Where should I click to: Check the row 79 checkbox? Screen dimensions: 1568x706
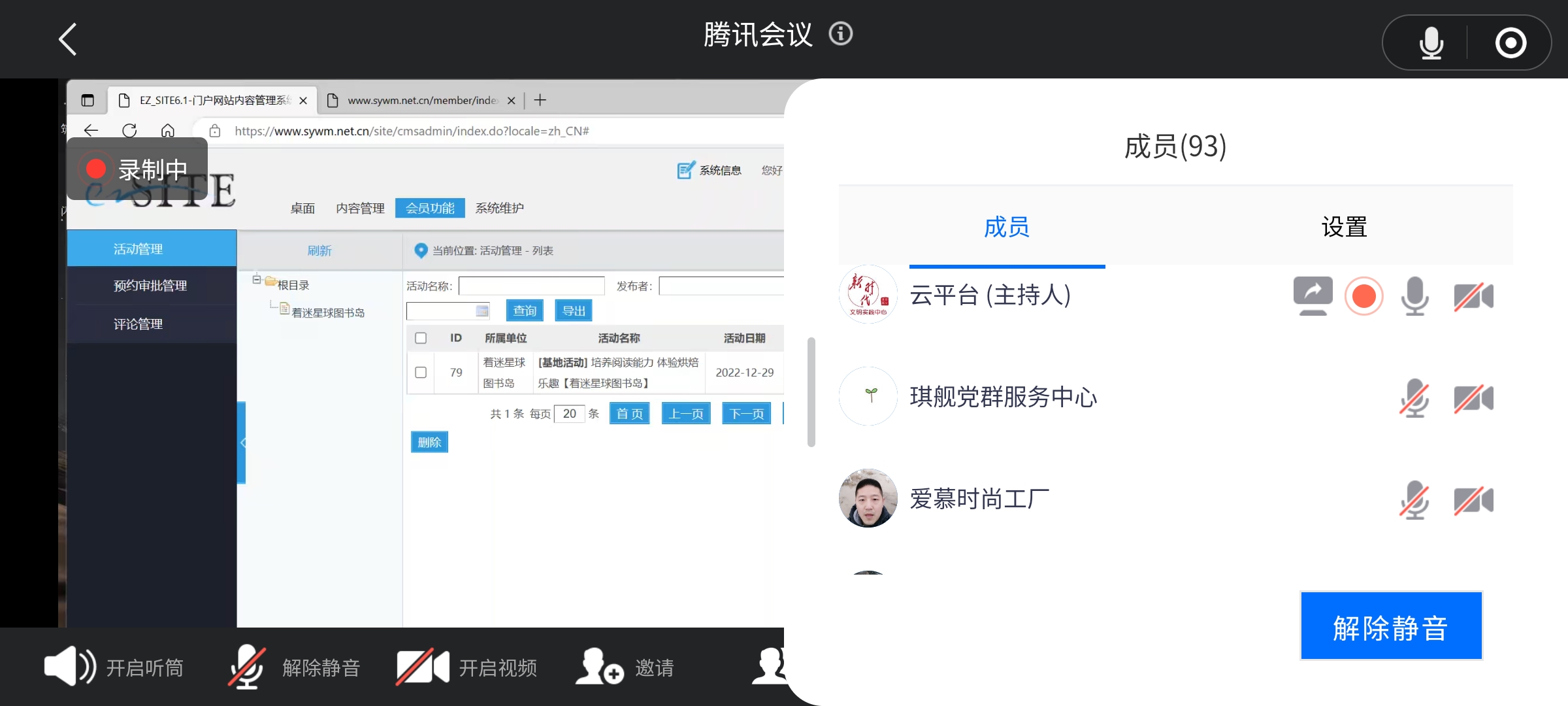[x=421, y=373]
